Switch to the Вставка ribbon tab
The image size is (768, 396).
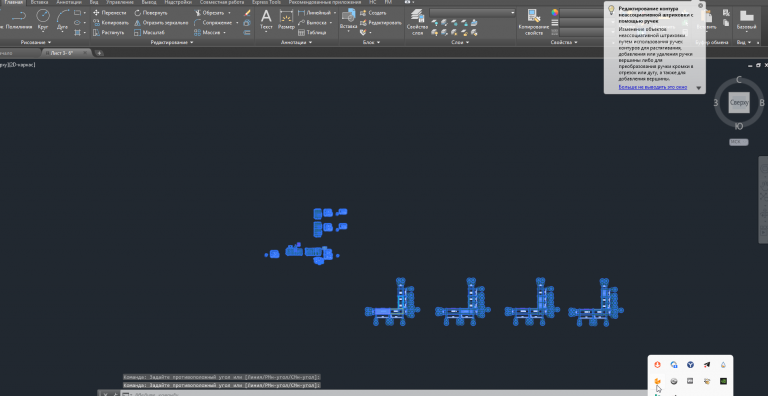point(39,2)
